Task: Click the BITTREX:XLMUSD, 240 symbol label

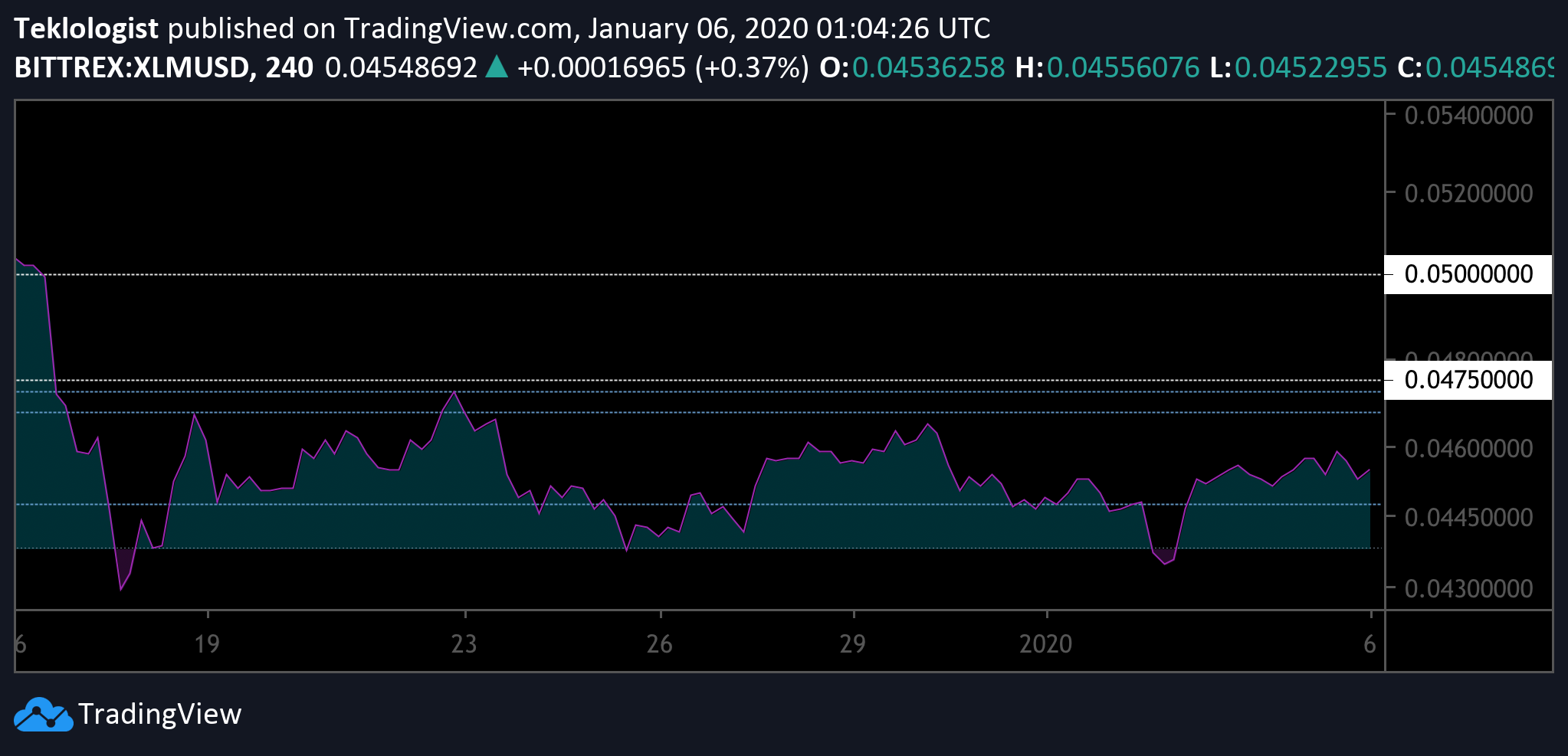Action: [164, 67]
